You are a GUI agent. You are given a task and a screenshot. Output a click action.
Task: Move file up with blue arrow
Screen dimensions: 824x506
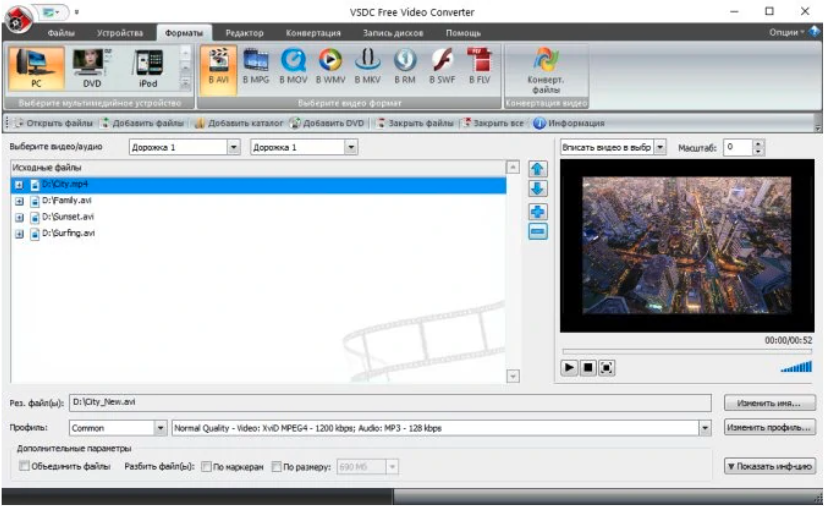[538, 169]
